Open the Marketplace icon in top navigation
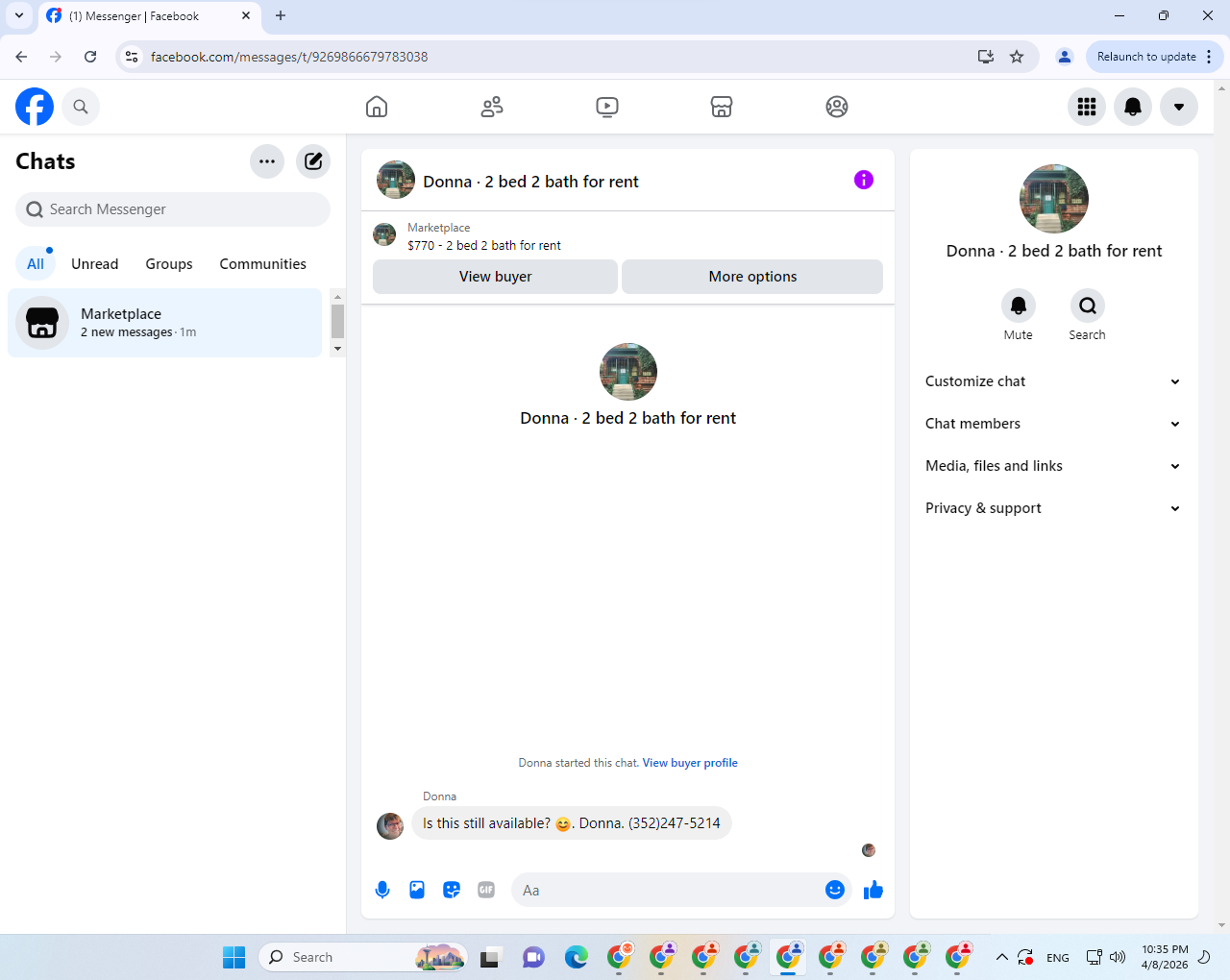 click(x=722, y=107)
